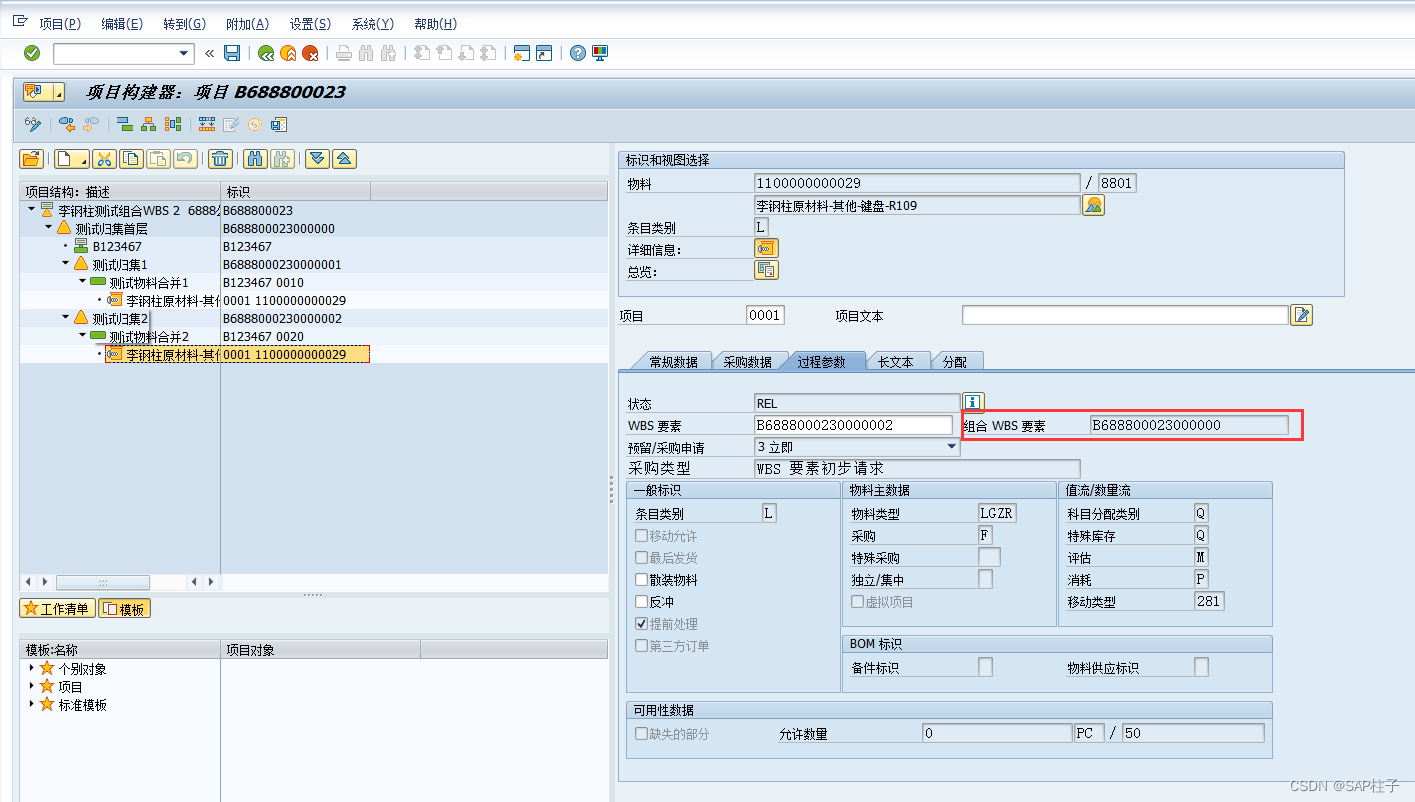Click the Delete trash can icon

point(221,158)
